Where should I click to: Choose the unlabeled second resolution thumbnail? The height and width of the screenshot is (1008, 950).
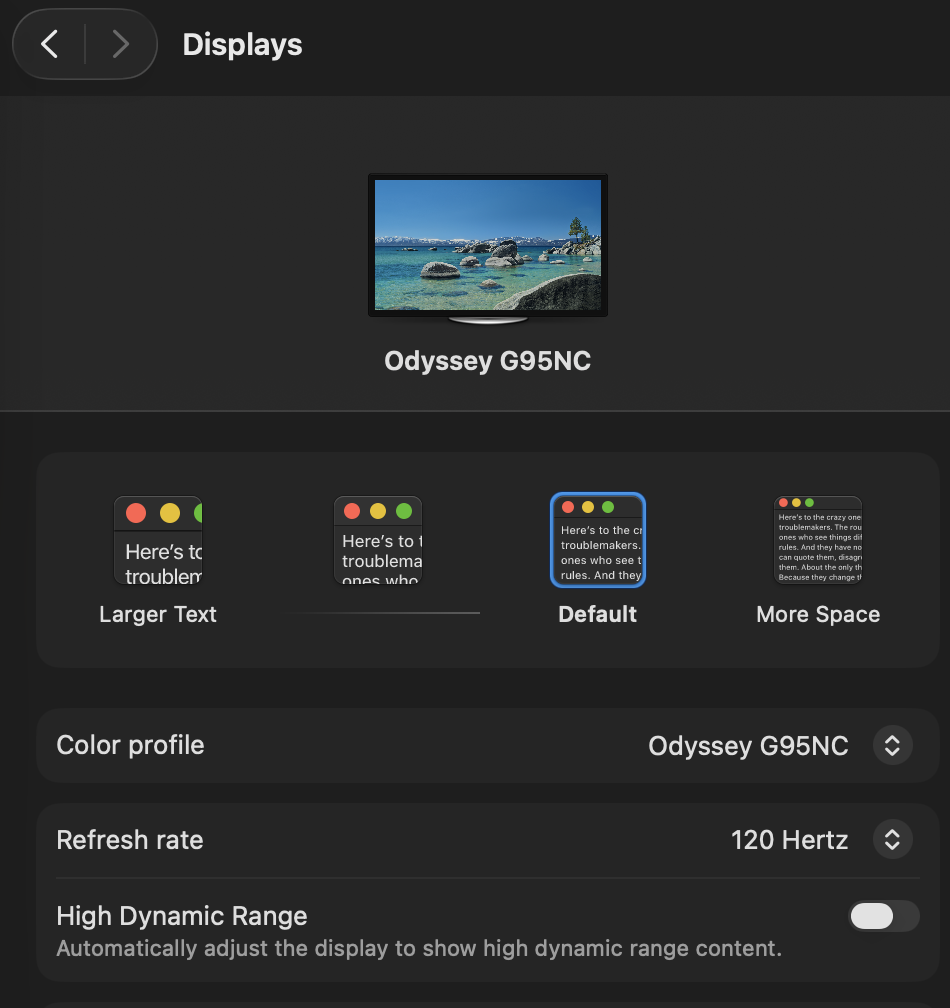click(x=378, y=540)
